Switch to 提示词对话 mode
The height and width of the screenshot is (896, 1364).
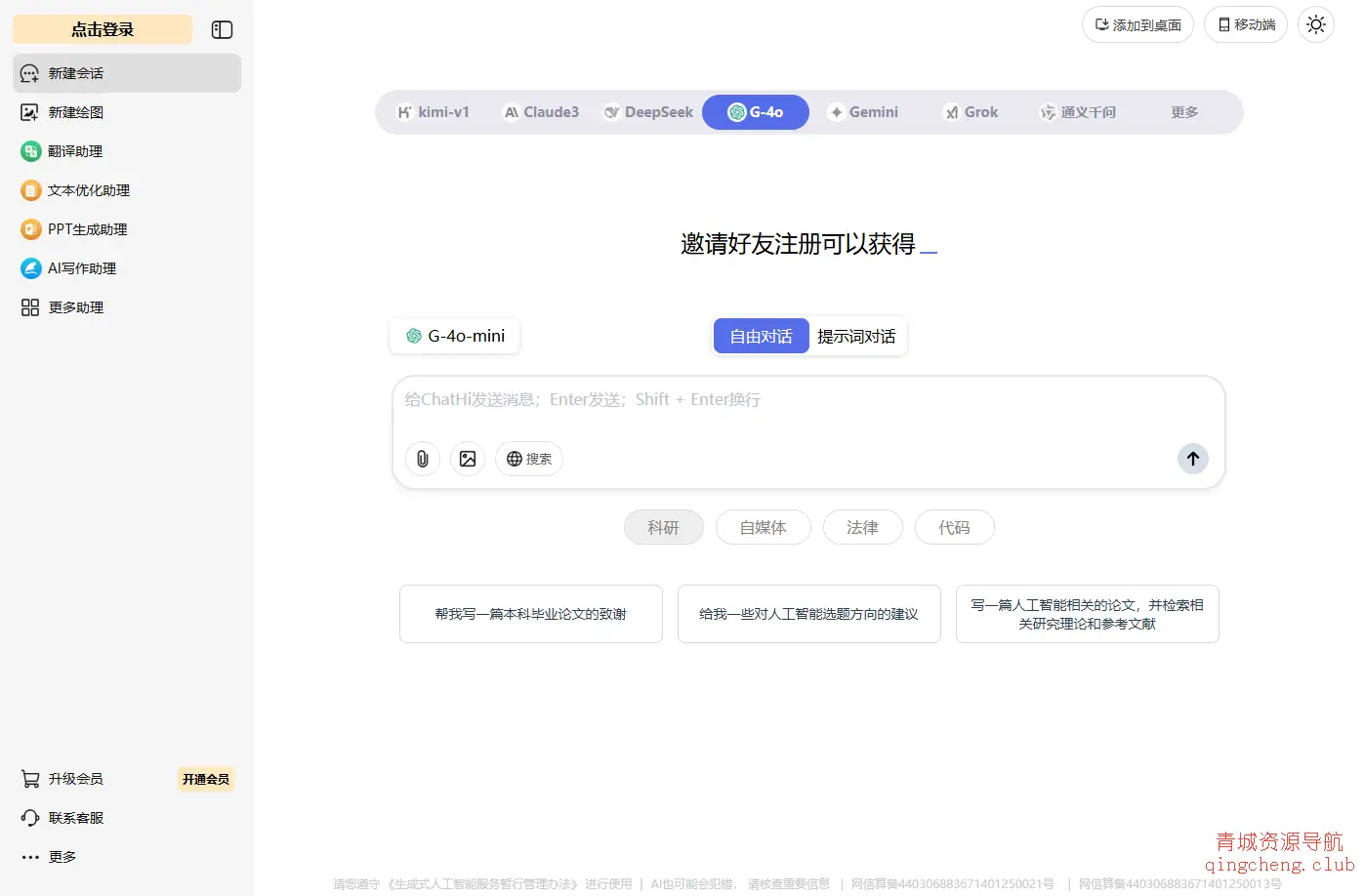point(856,337)
